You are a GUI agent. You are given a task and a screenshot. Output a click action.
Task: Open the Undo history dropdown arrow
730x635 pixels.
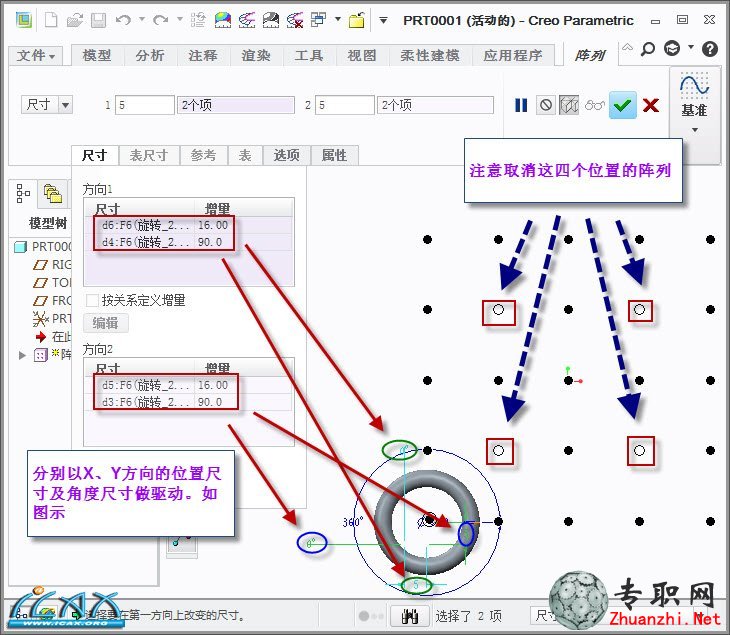[142, 20]
